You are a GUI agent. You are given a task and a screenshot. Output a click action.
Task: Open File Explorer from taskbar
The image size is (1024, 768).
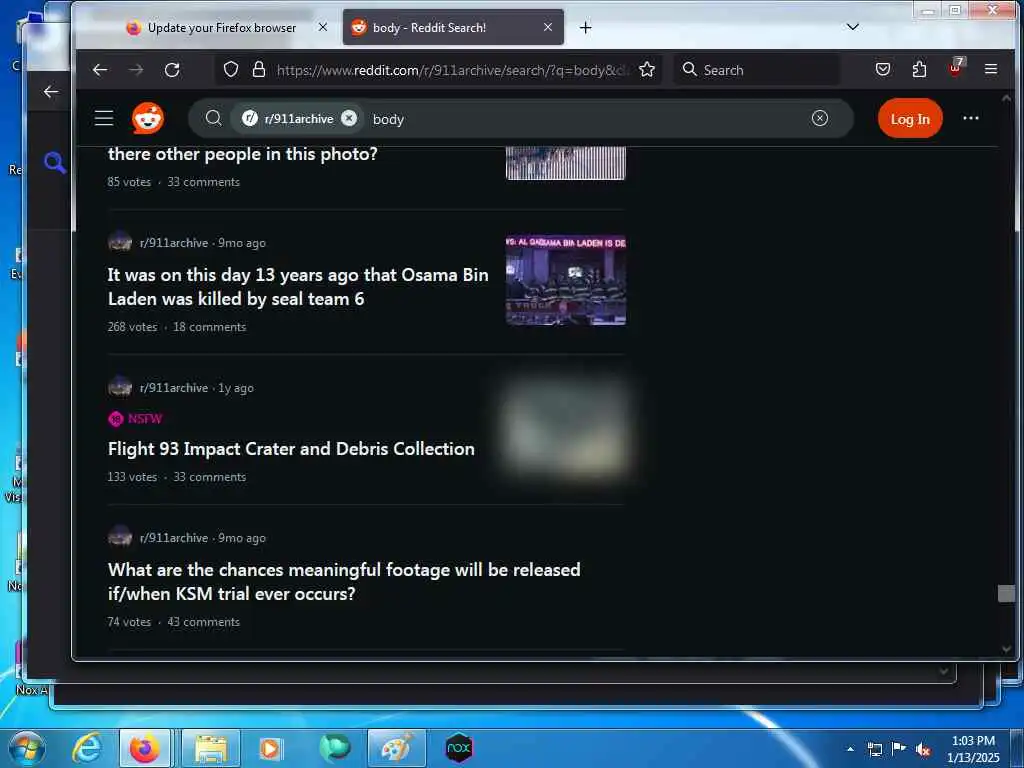tap(210, 748)
